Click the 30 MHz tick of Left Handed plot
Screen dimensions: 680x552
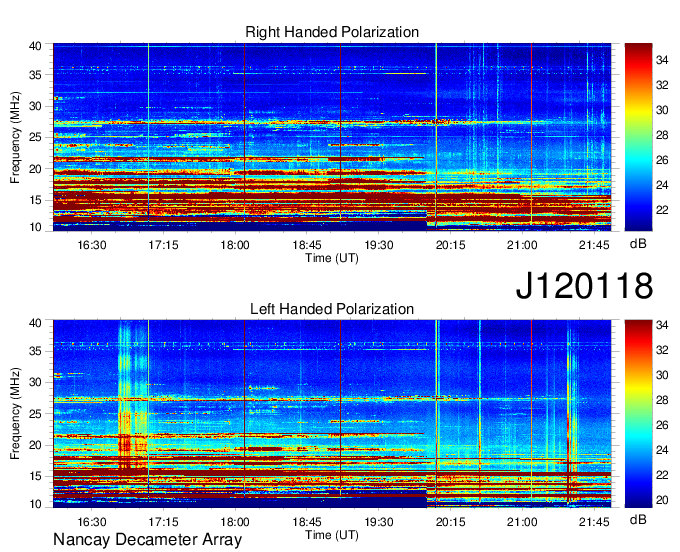[x=35, y=382]
